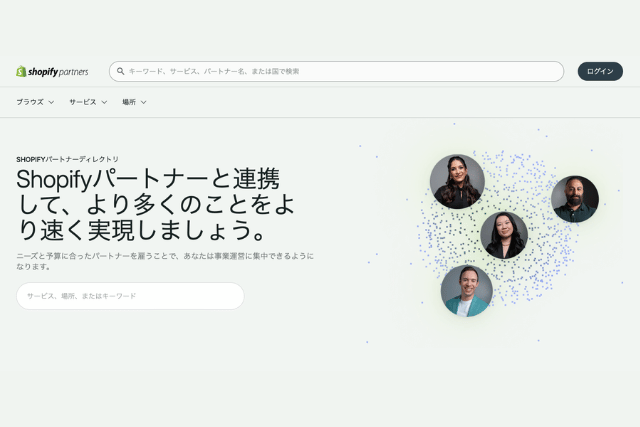Click the SHOPIFYパートナーディレクトリ label
The height and width of the screenshot is (427, 640).
coord(67,159)
